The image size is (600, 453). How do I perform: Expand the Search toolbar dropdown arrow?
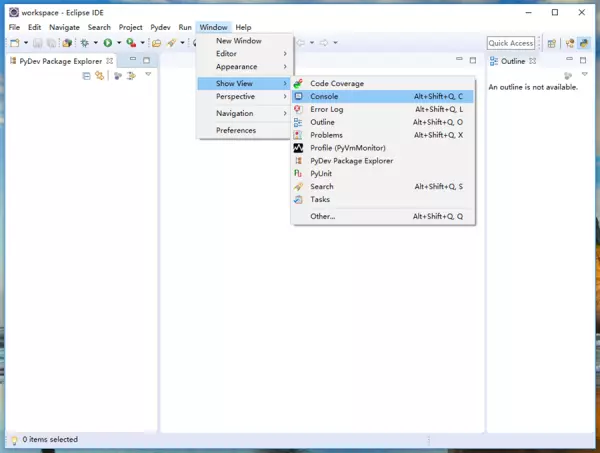click(x=183, y=43)
